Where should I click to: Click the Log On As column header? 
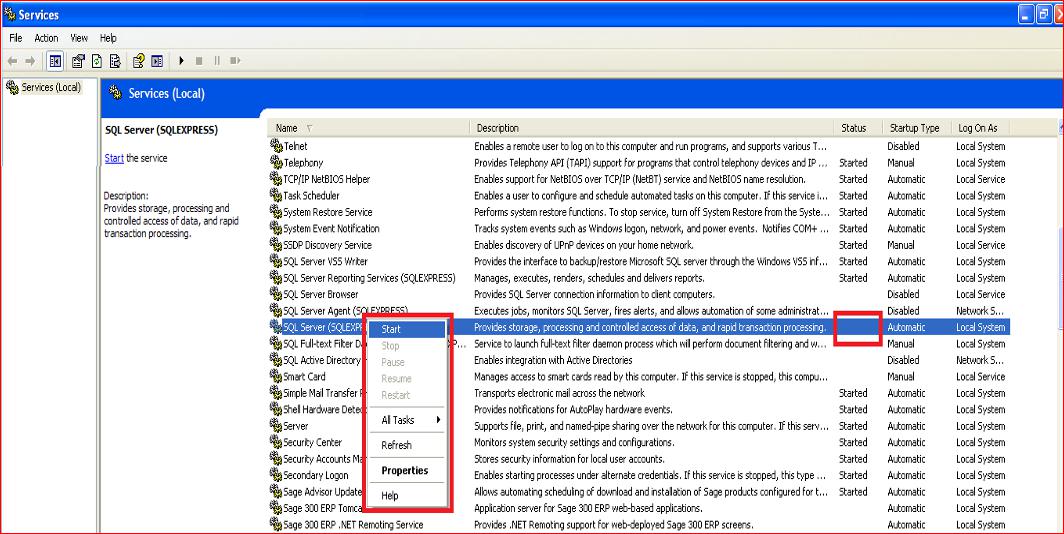pyautogui.click(x=981, y=128)
